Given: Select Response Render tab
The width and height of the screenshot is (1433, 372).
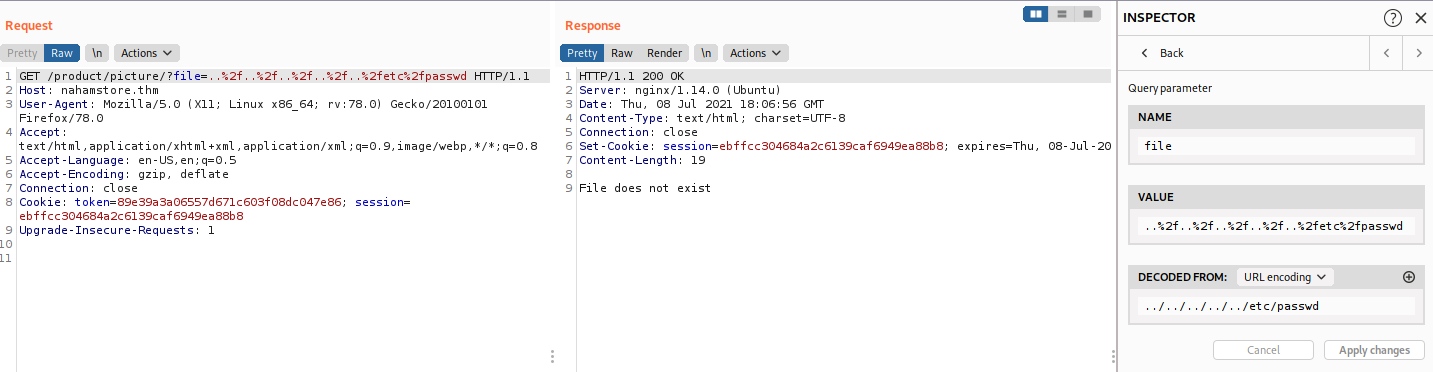Looking at the screenshot, I should tap(665, 53).
